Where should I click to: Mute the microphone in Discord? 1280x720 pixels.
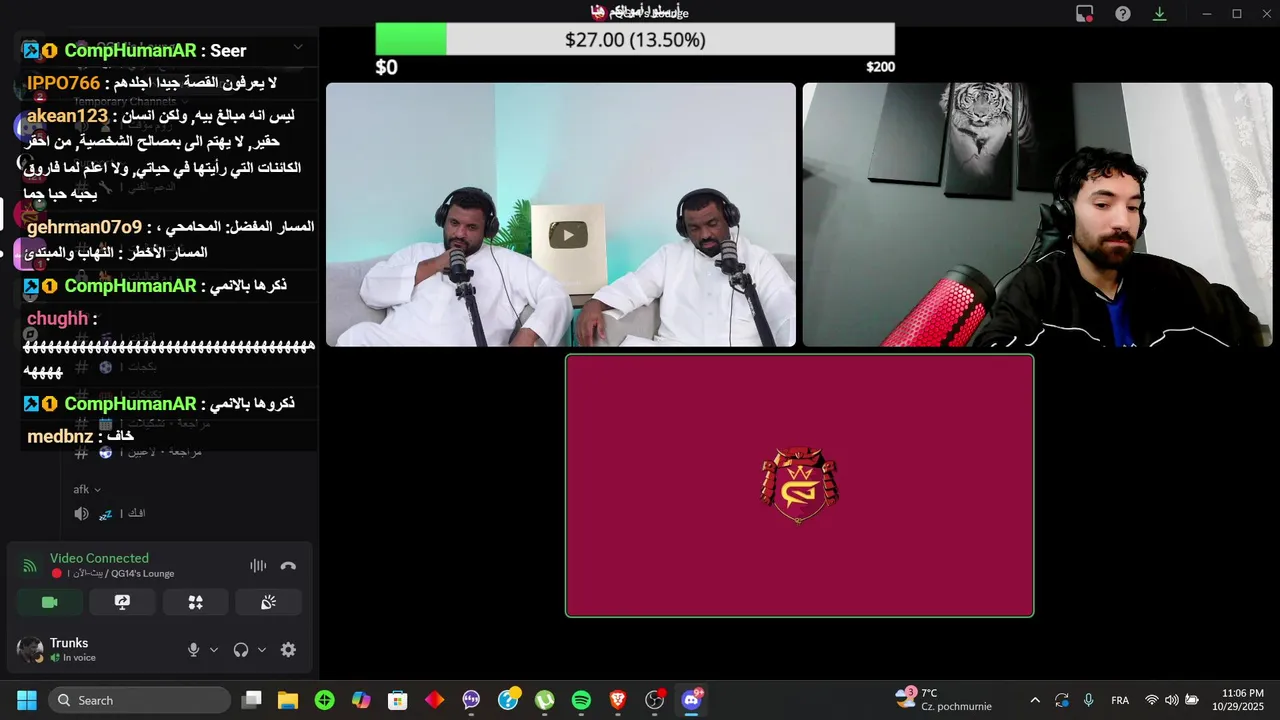click(x=194, y=650)
